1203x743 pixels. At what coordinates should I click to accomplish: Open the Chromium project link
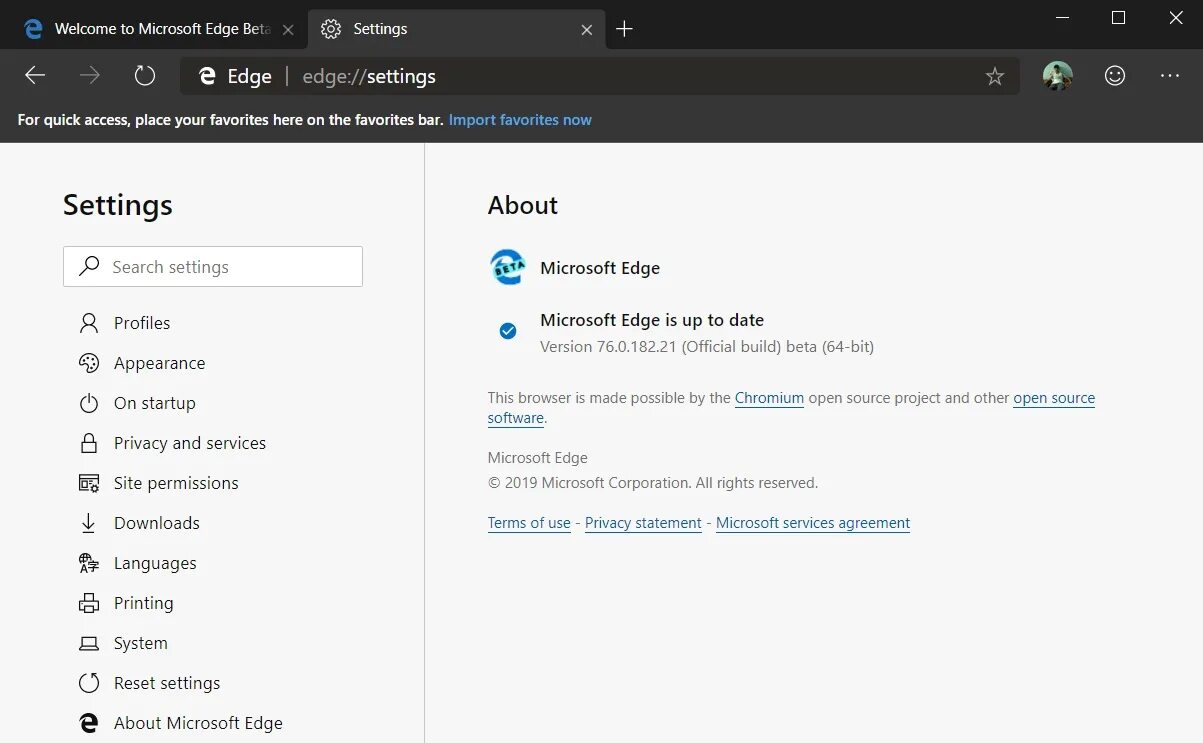[769, 398]
